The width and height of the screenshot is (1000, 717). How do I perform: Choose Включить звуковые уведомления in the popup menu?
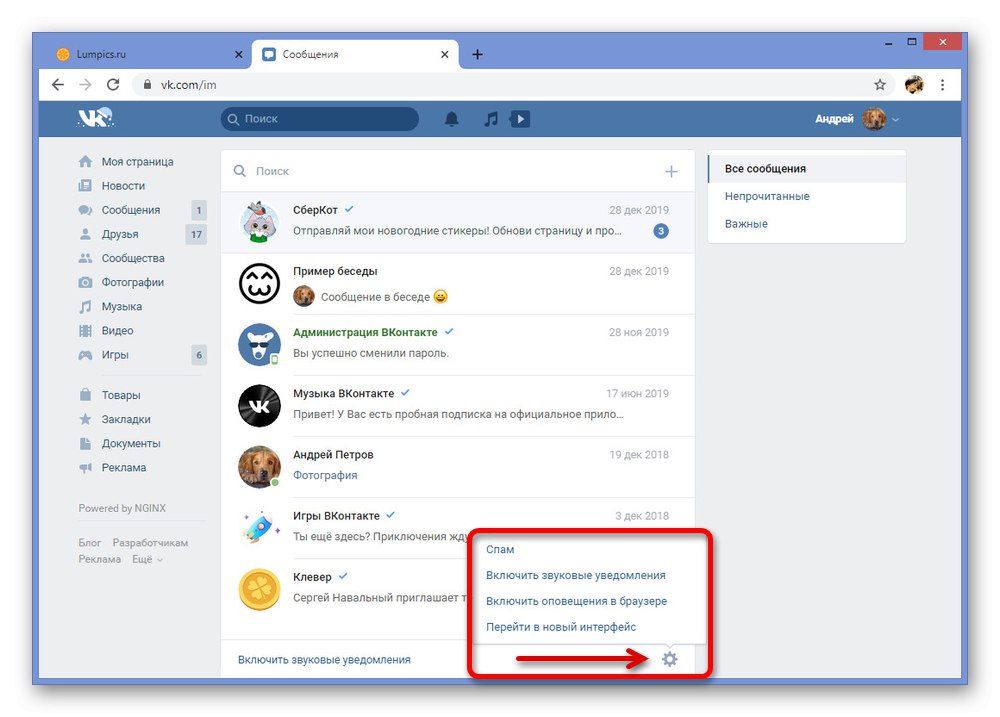tap(576, 575)
